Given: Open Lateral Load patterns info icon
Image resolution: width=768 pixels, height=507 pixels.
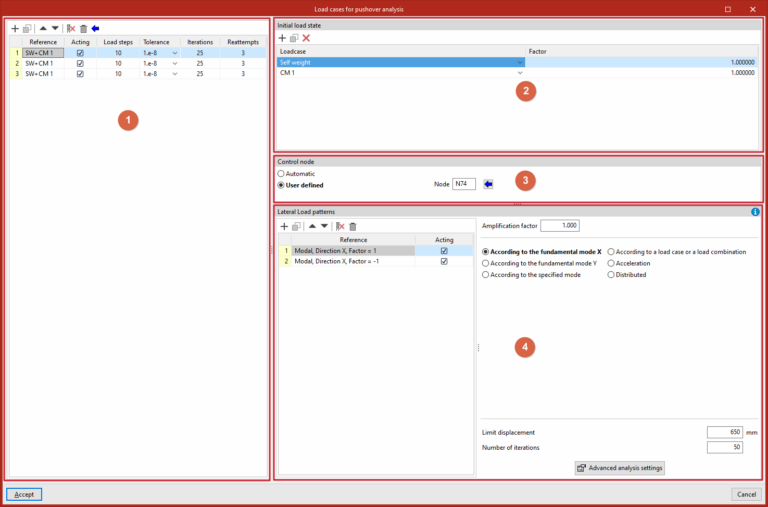Looking at the screenshot, I should click(755, 212).
